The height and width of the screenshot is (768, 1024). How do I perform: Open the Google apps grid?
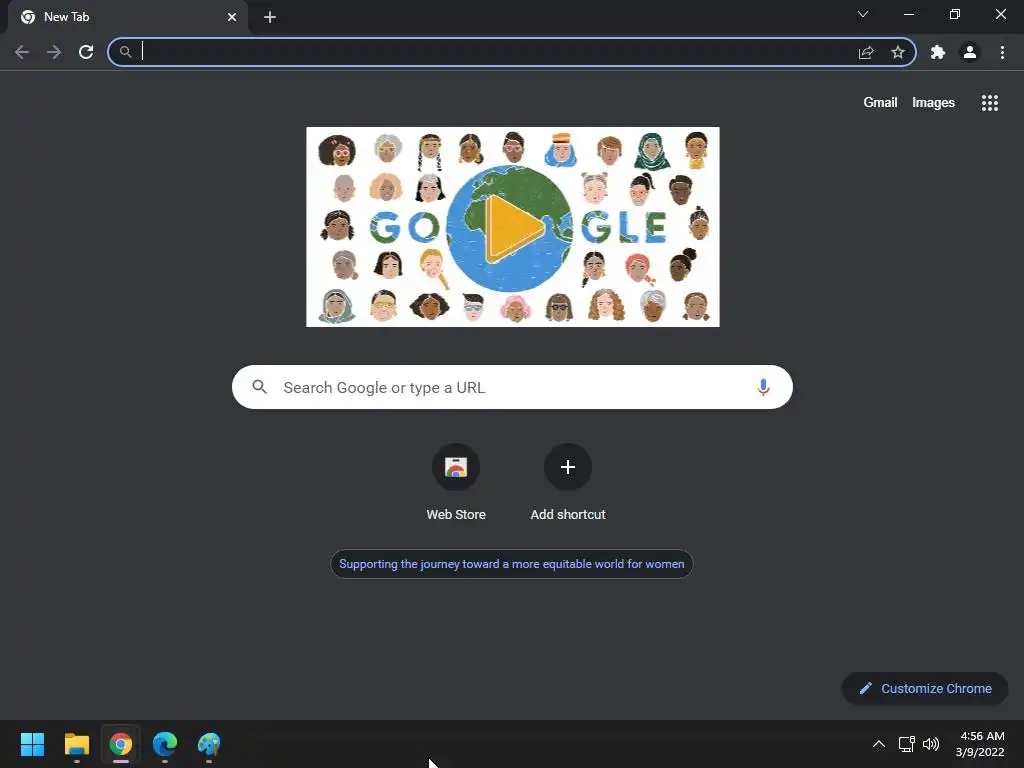click(989, 103)
